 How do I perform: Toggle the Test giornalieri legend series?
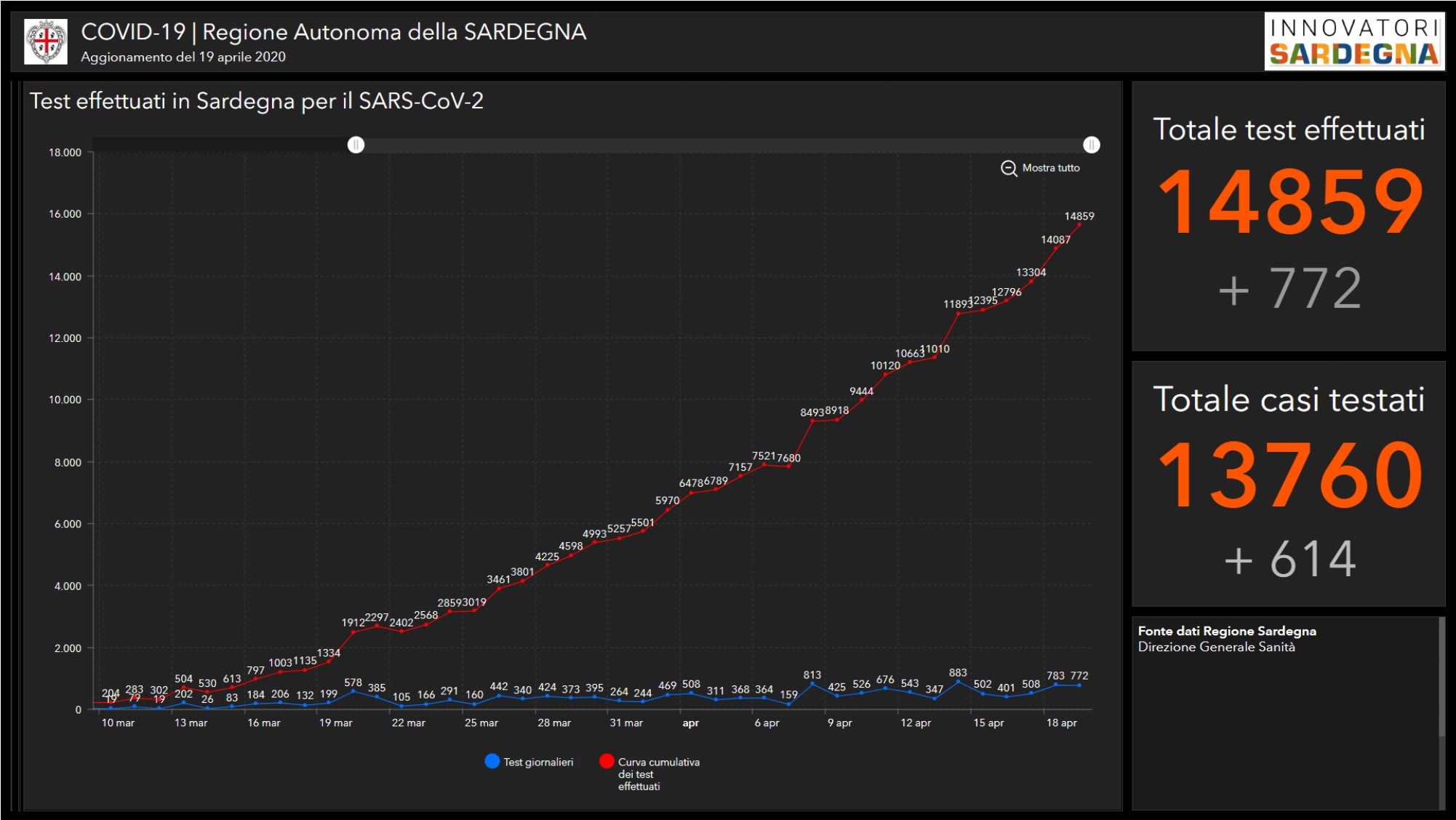(538, 762)
